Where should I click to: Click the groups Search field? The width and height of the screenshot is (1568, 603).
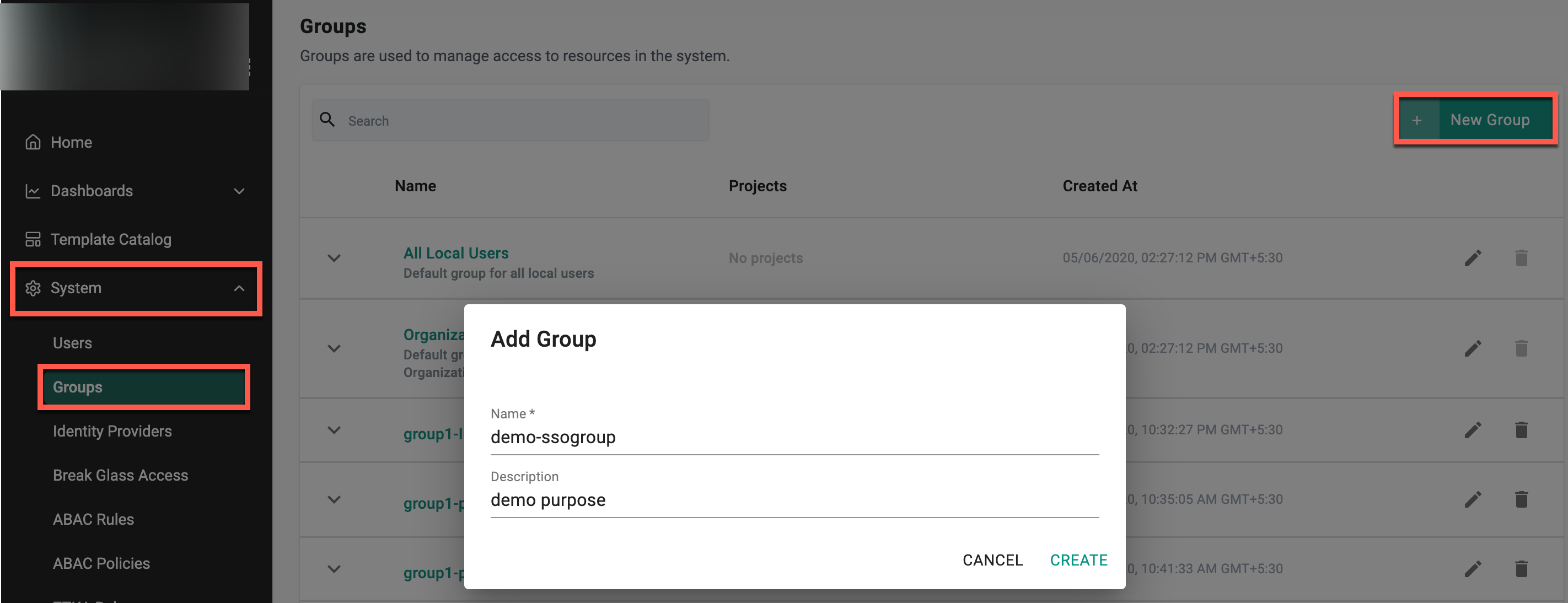[510, 120]
